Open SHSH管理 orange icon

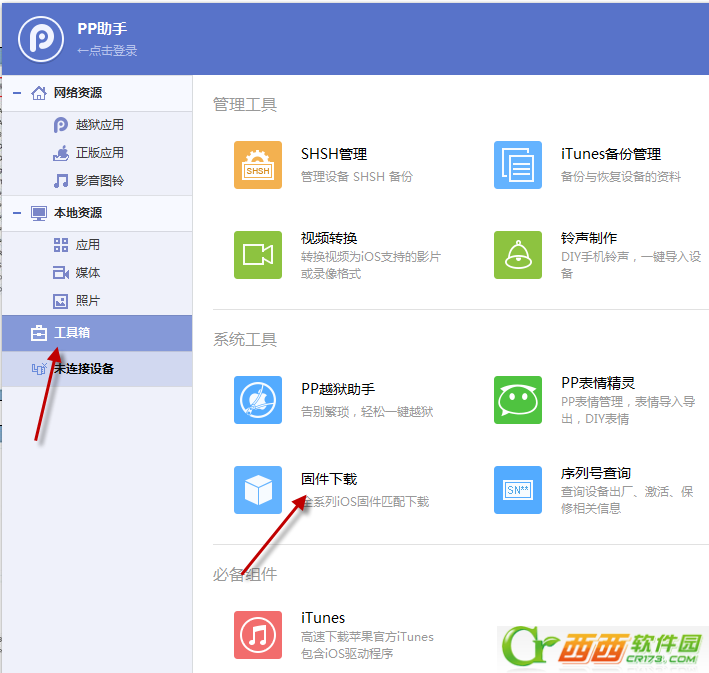point(258,165)
